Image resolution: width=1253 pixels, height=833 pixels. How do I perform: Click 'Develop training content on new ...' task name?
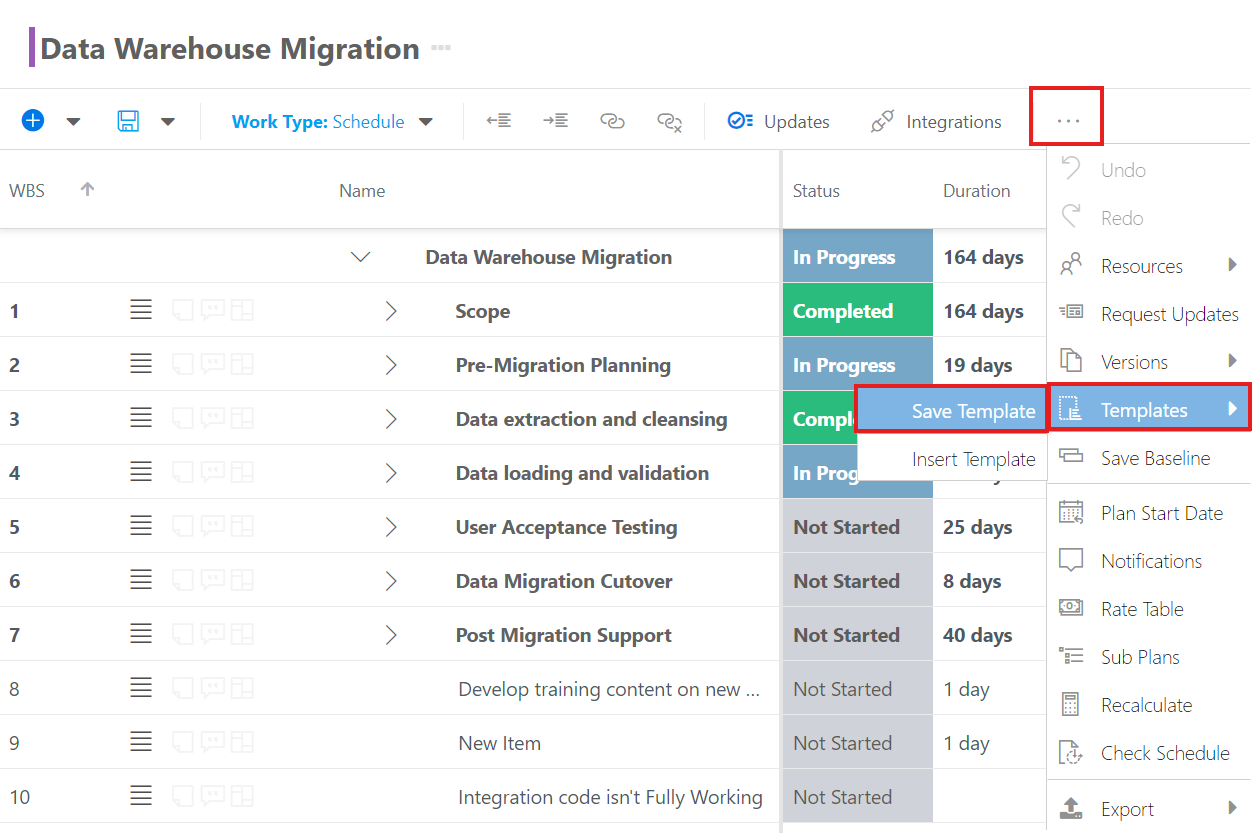(x=610, y=689)
